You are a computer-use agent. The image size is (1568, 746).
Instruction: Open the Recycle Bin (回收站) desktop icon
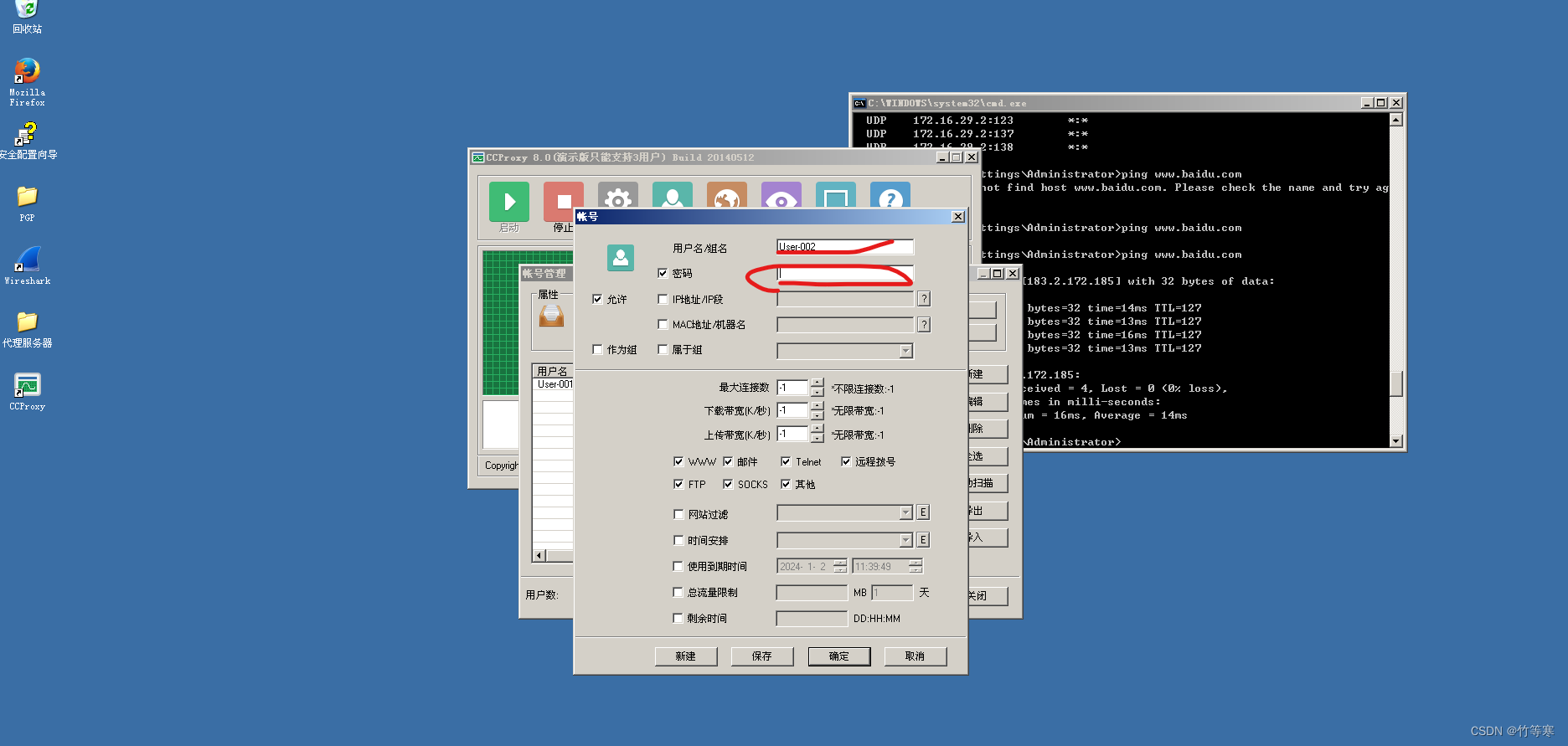click(x=27, y=16)
